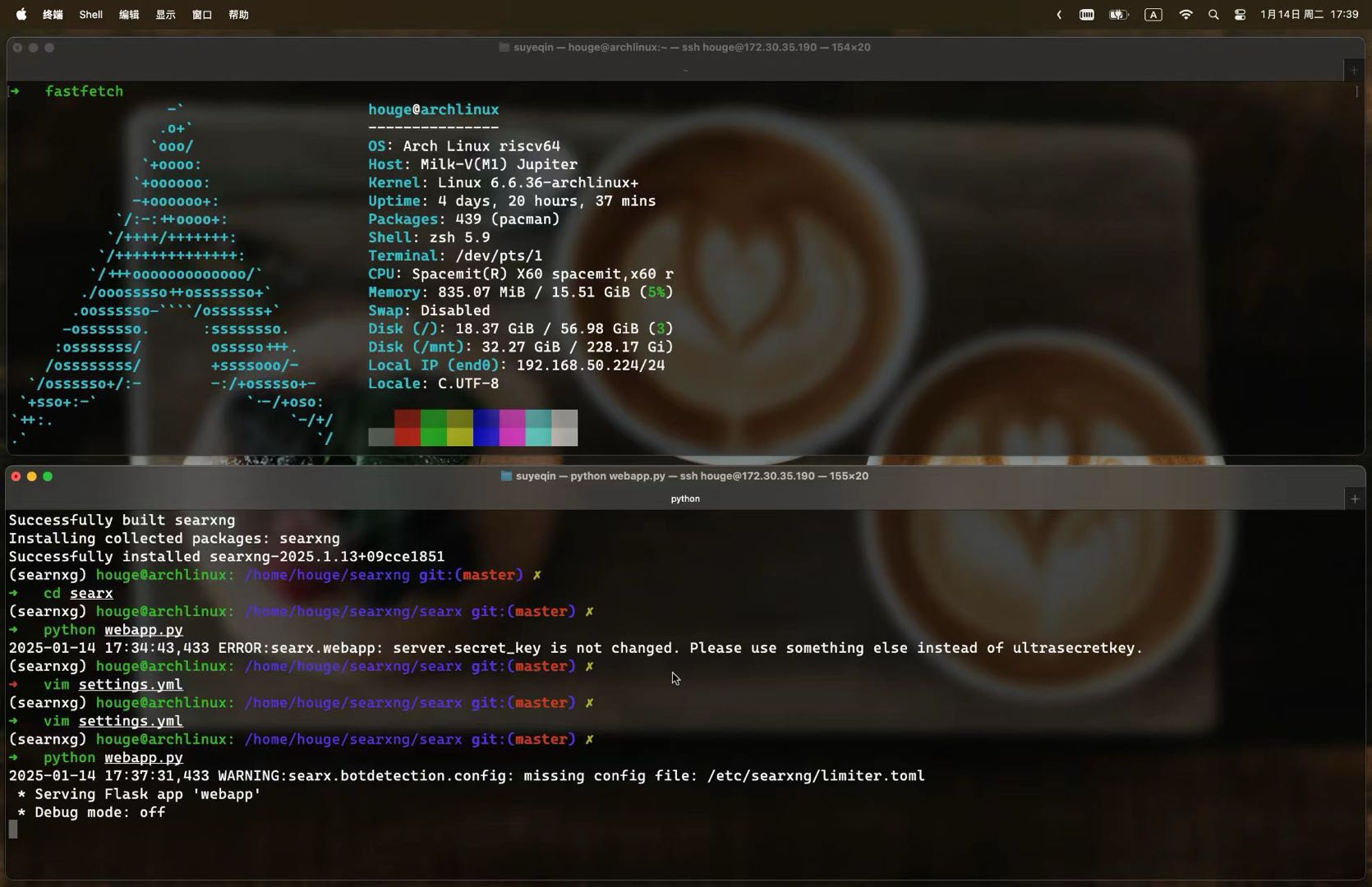Click the 'Debug mode: off' line
1372x887 pixels.
click(x=90, y=812)
